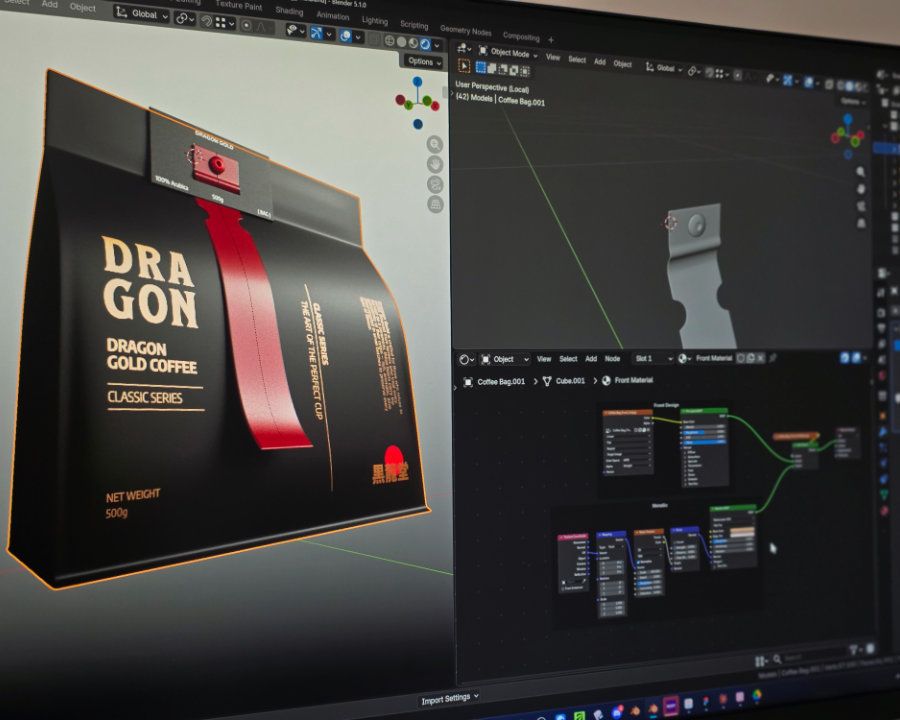The image size is (900, 720).
Task: Open shading options arrow in left viewport
Action: pyautogui.click(x=437, y=45)
